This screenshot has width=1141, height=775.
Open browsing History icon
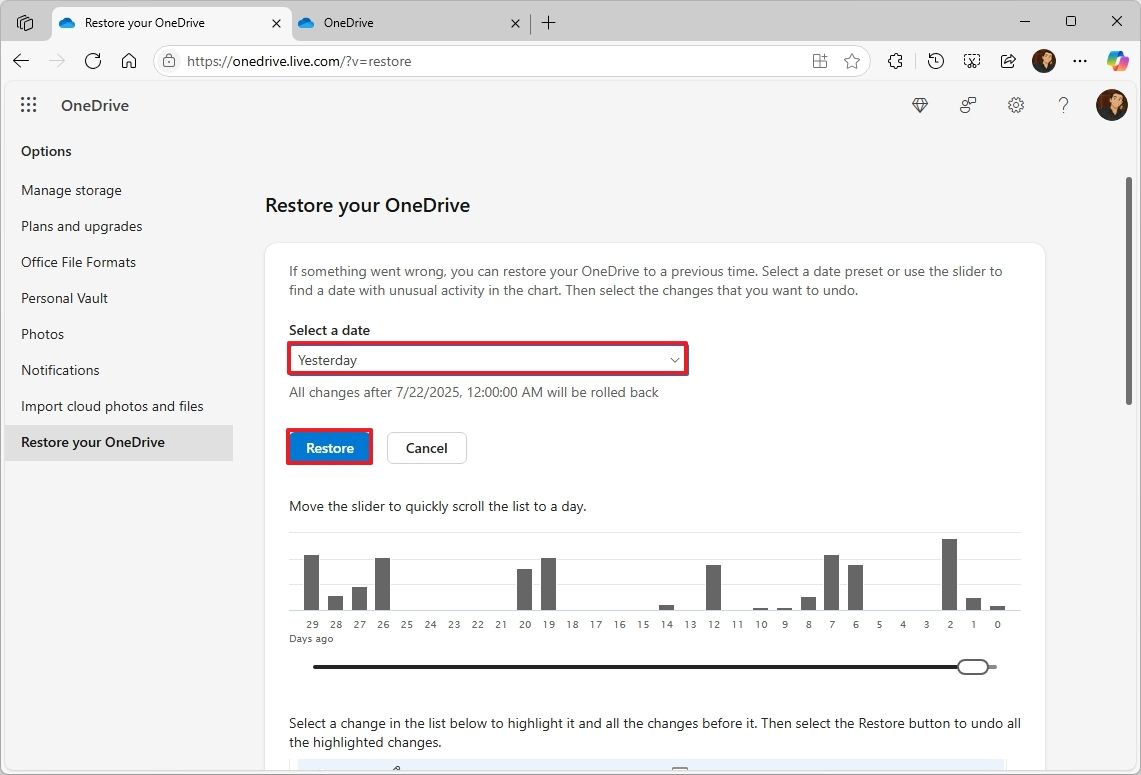click(x=935, y=61)
